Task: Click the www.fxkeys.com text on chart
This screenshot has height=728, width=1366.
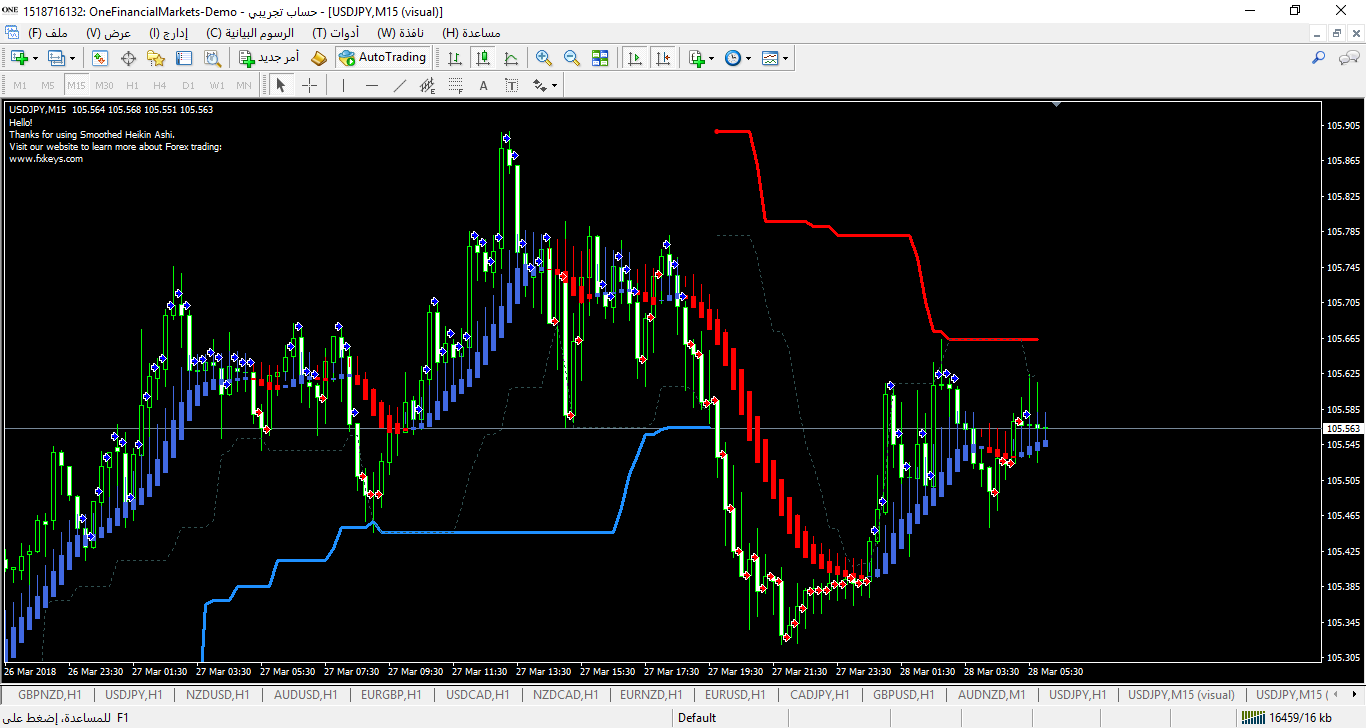Action: 46,158
